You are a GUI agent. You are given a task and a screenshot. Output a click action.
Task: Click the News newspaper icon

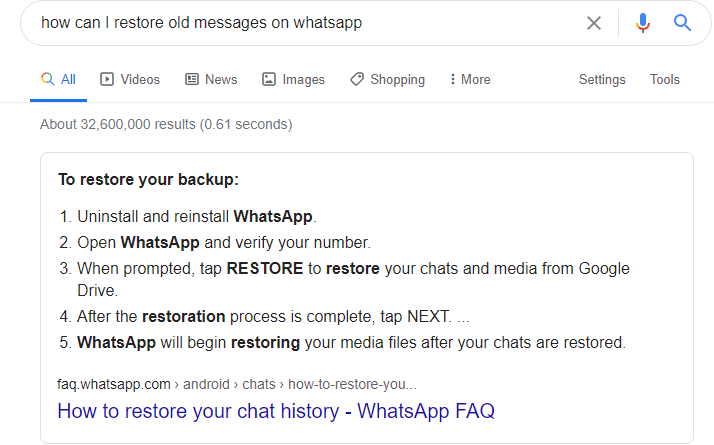[x=192, y=79]
